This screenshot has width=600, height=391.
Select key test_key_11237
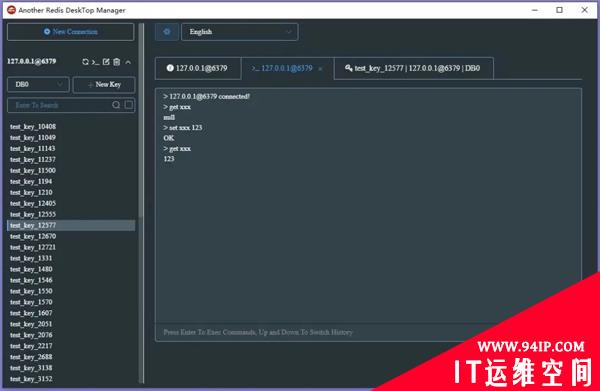pos(71,160)
